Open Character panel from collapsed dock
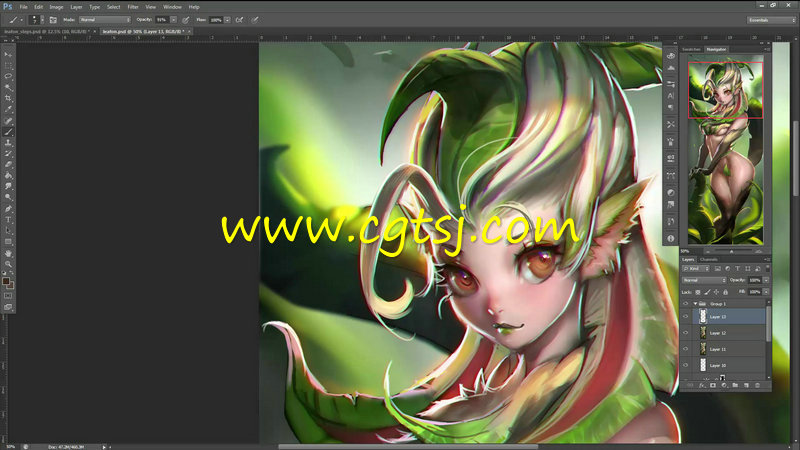The height and width of the screenshot is (450, 800). (671, 95)
